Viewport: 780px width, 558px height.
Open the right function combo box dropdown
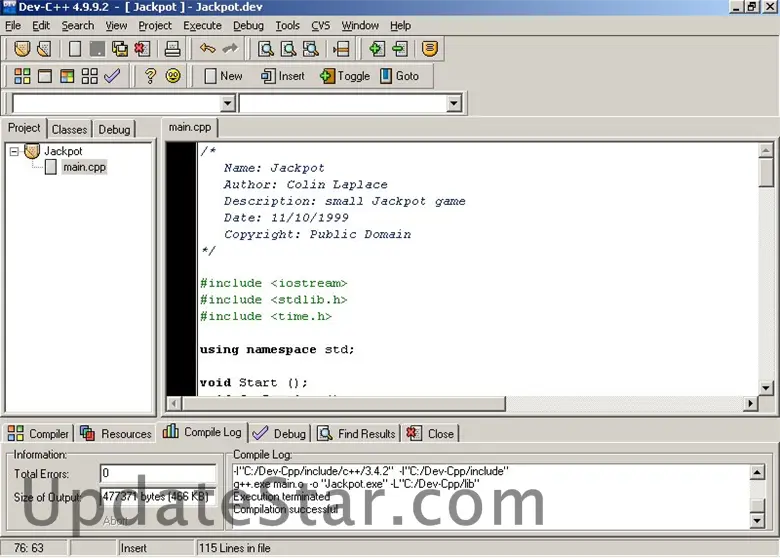pos(454,103)
